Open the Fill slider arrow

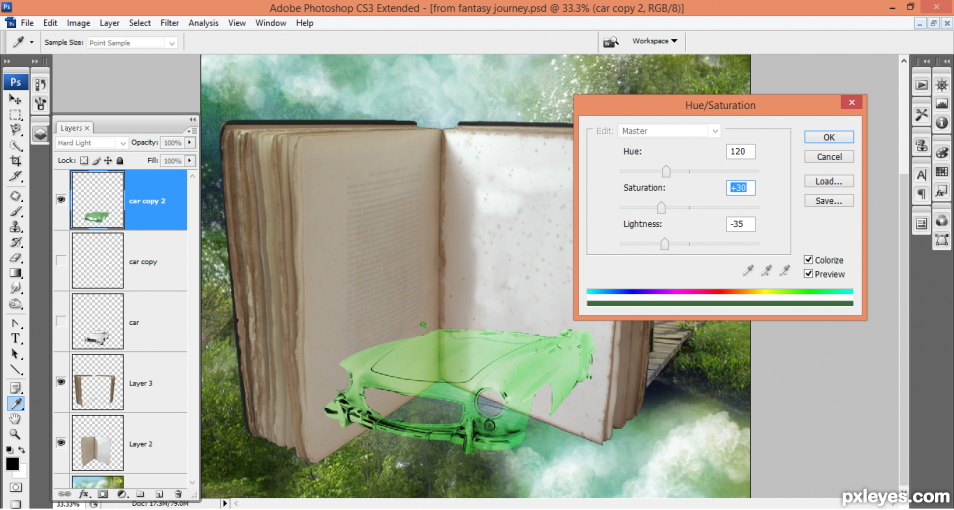tap(190, 161)
